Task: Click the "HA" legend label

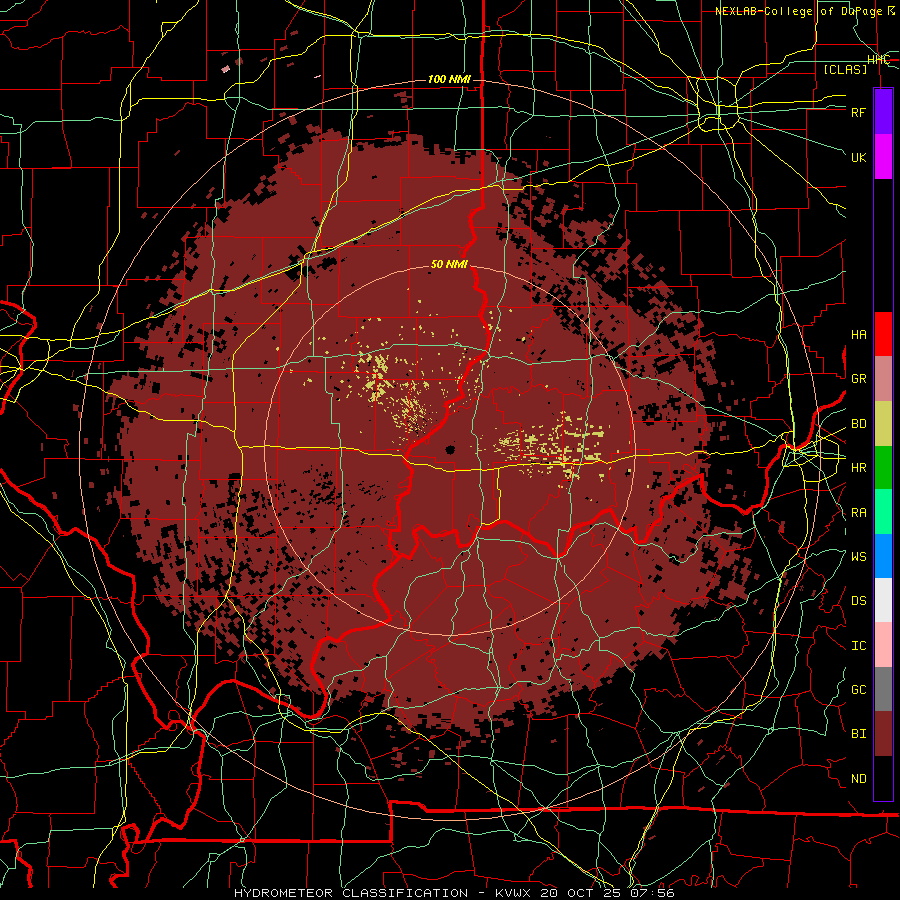Action: point(859,335)
